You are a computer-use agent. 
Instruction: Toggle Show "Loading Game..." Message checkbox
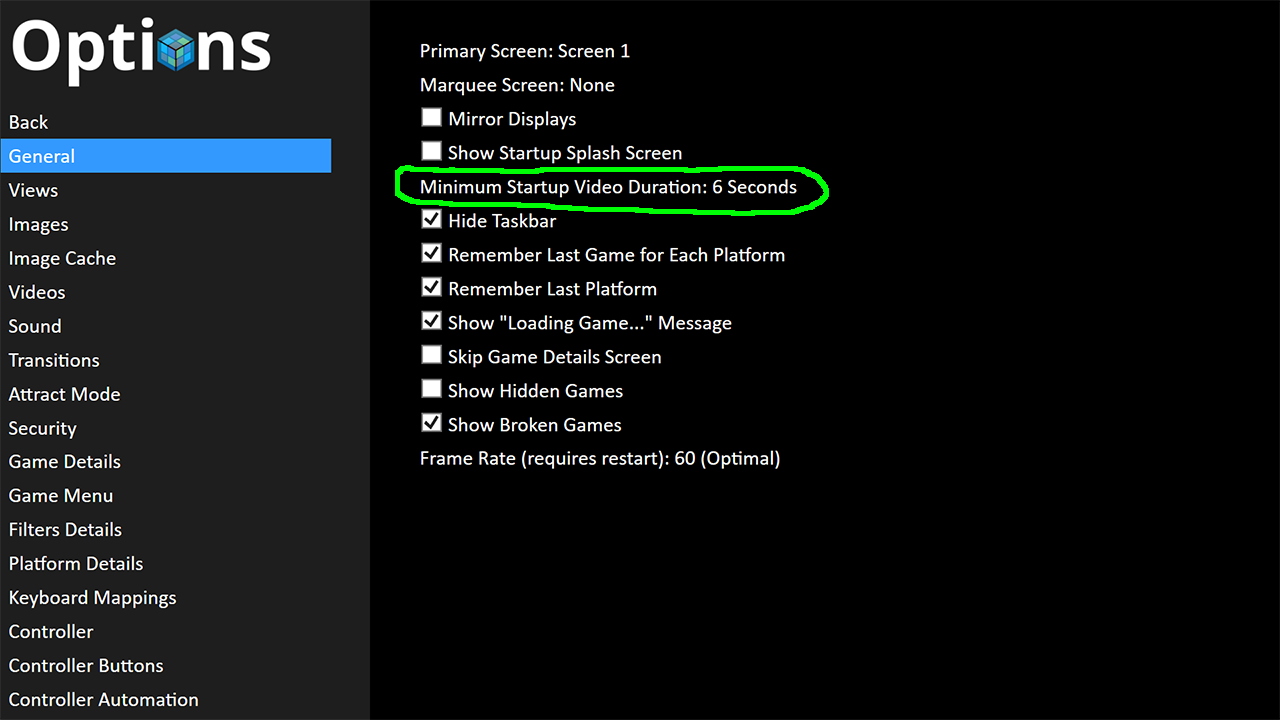431,322
